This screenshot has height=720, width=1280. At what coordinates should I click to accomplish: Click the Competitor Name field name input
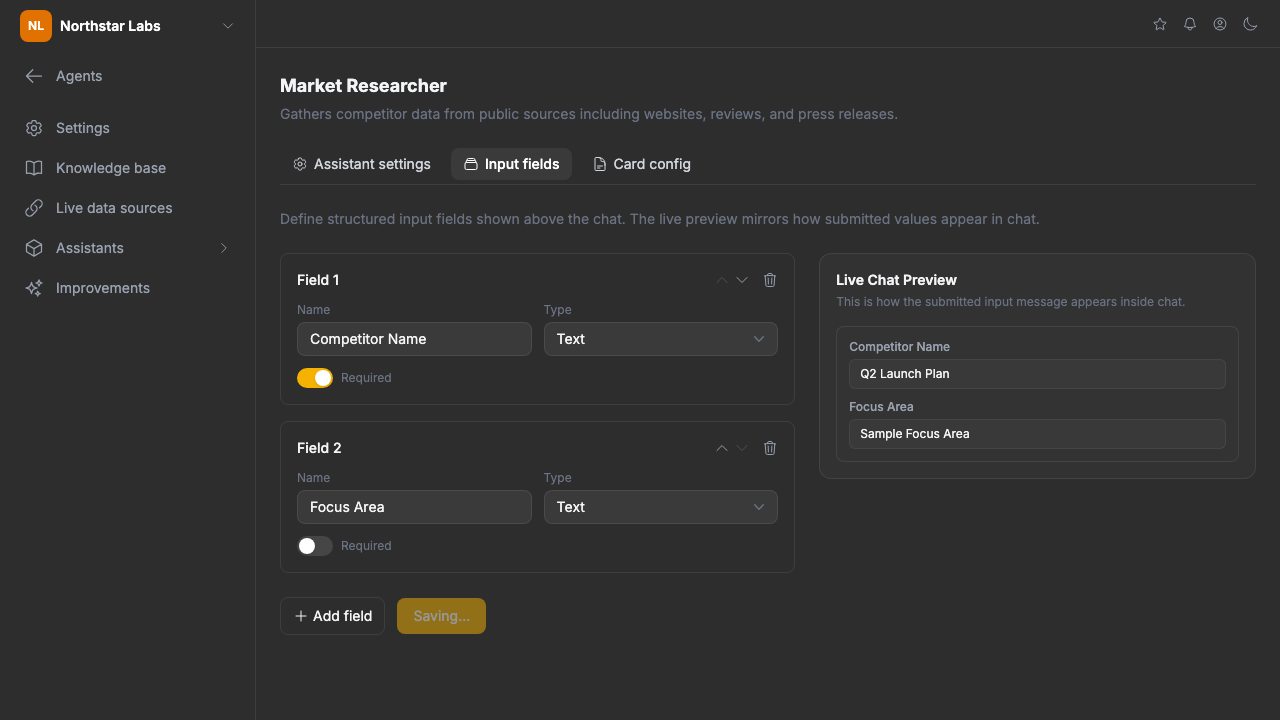[414, 339]
